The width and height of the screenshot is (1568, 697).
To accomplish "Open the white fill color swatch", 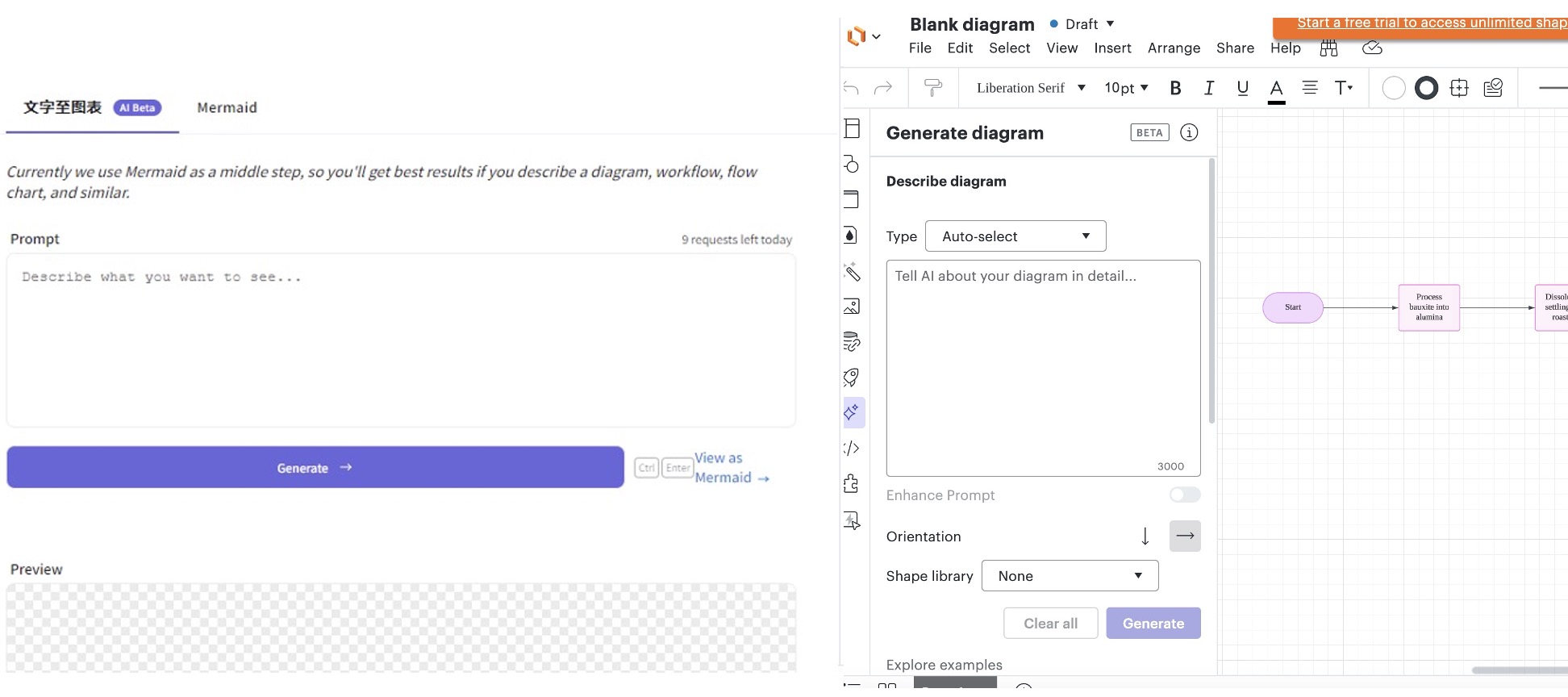I will click(x=1393, y=88).
